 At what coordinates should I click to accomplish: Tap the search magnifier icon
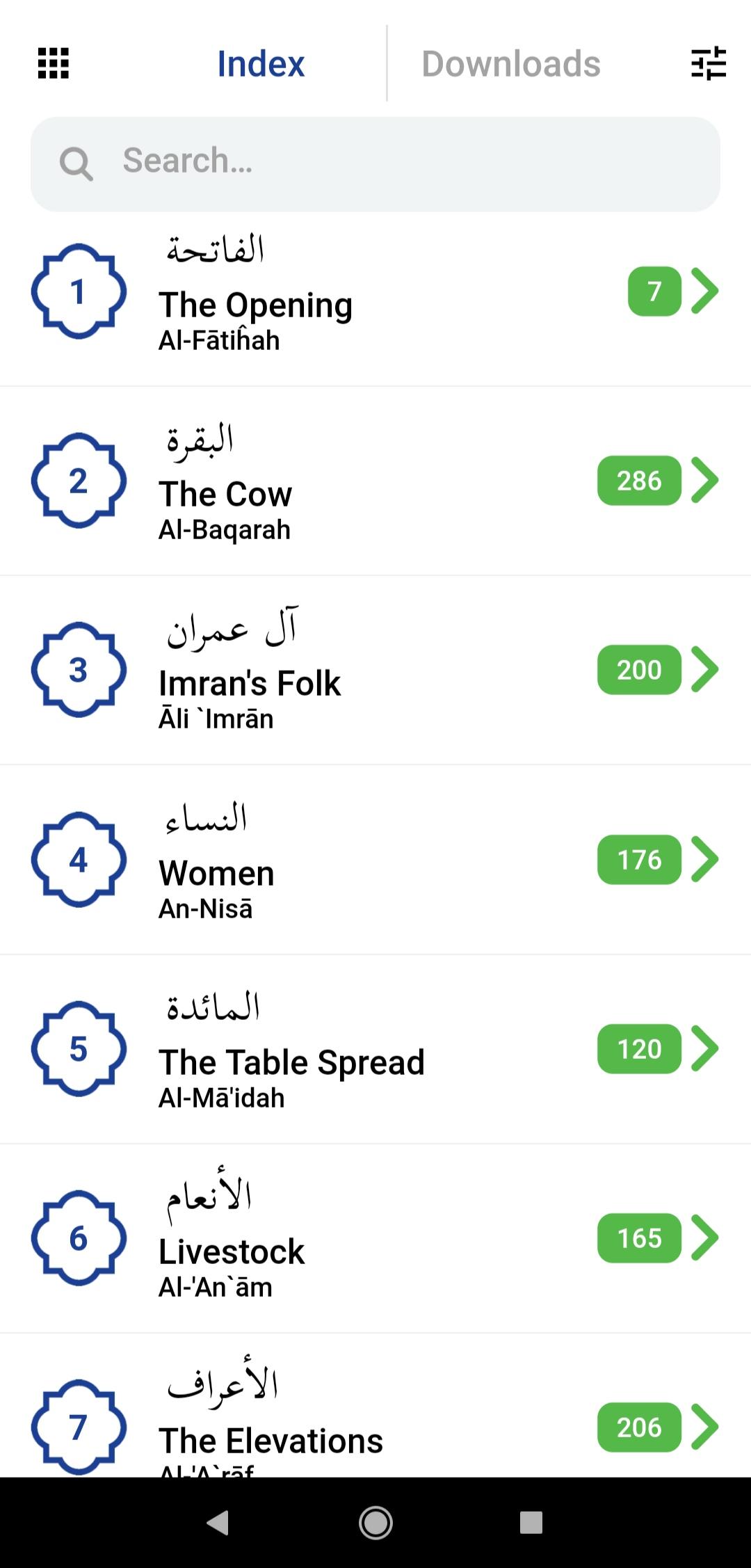coord(76,164)
